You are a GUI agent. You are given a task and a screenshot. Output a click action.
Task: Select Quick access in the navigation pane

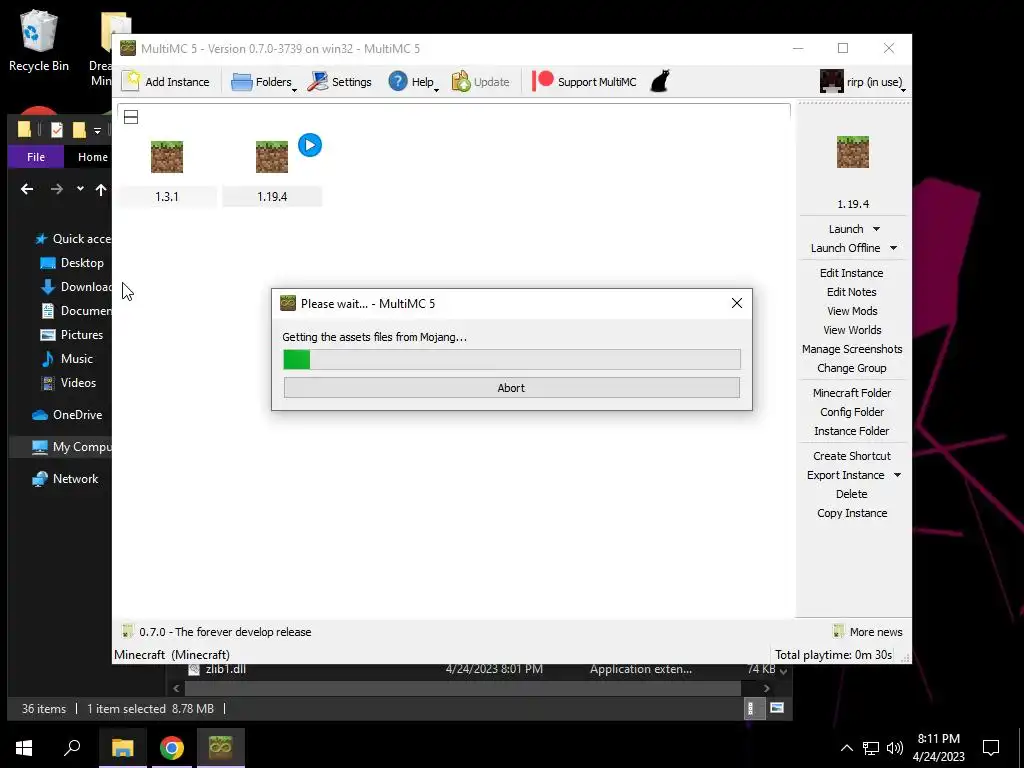[x=72, y=238]
